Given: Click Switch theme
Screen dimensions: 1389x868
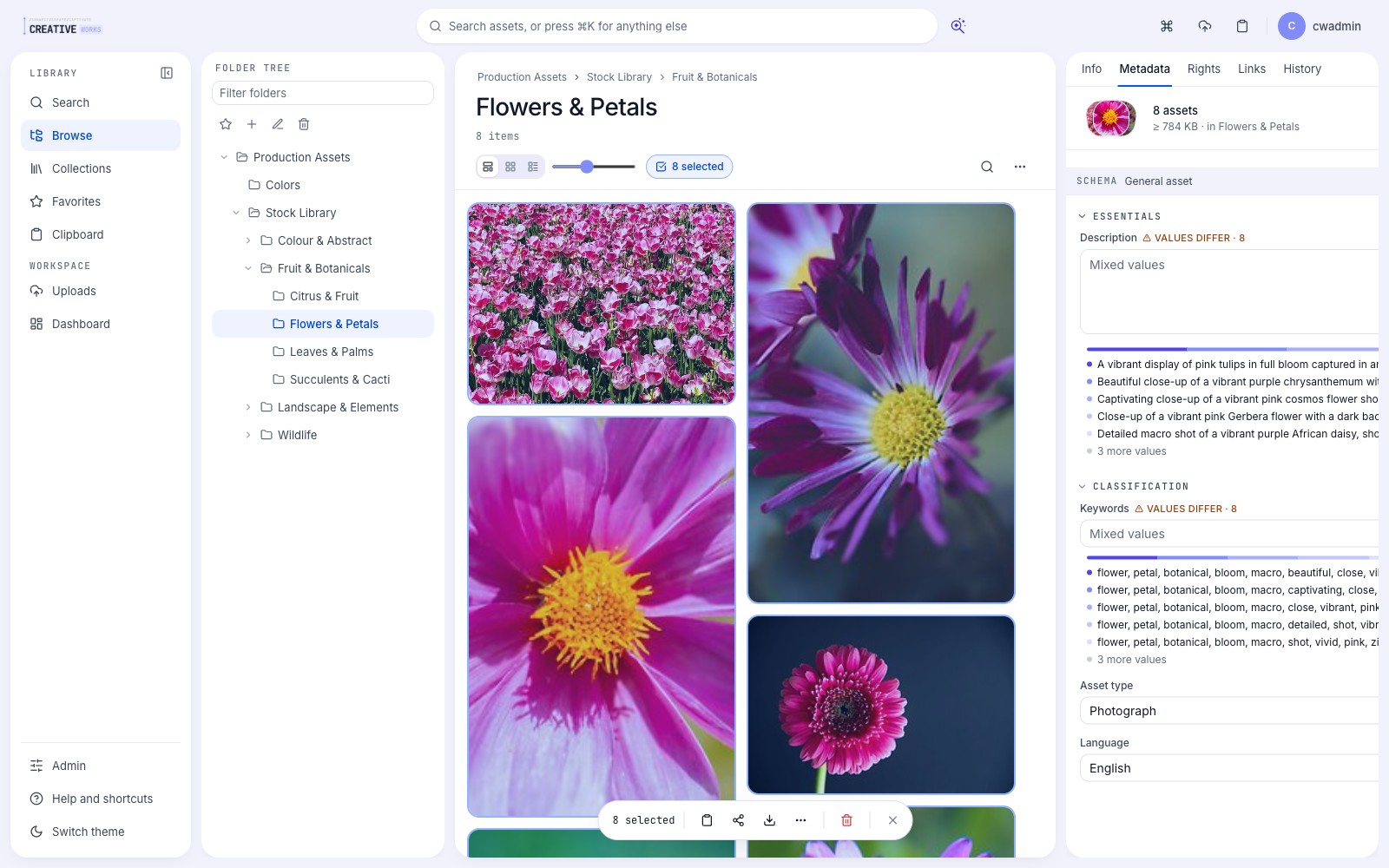Looking at the screenshot, I should 101,832.
